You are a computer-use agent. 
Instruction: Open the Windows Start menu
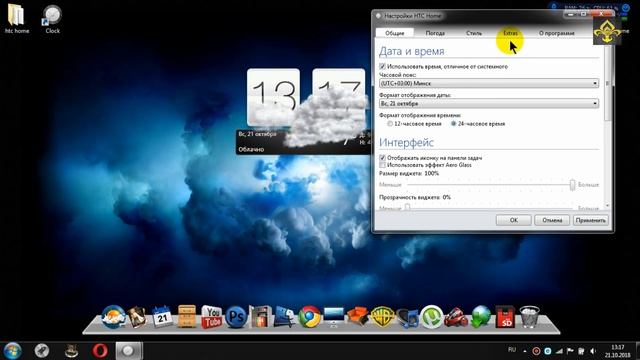point(12,351)
